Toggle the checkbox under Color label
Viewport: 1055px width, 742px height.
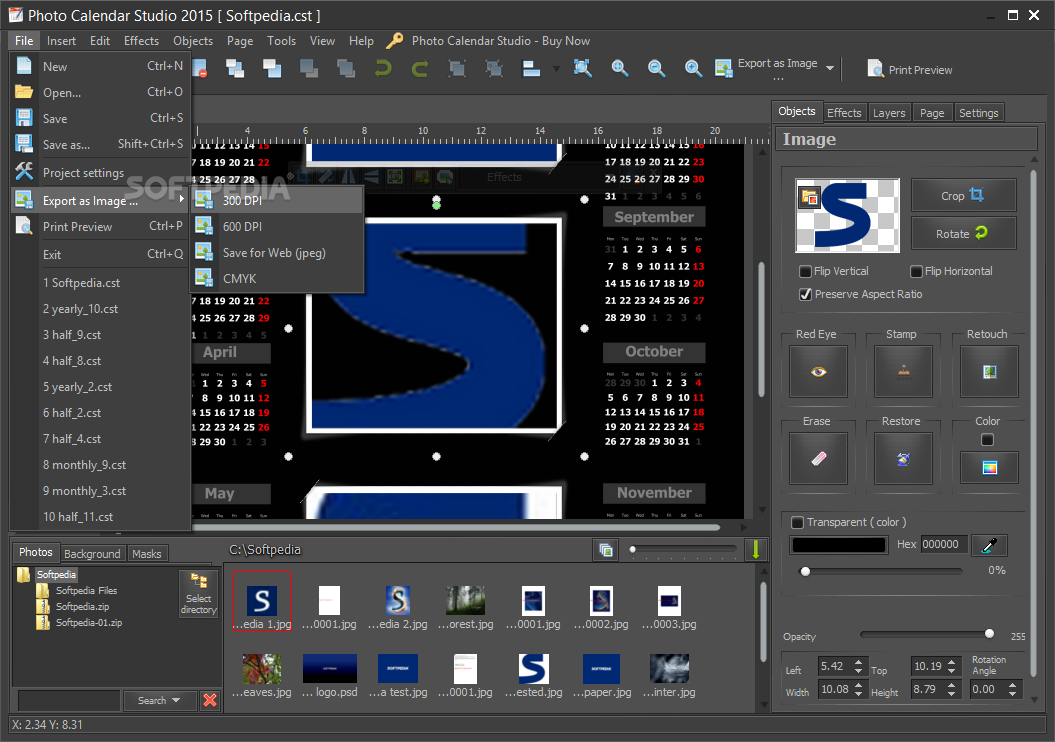pyautogui.click(x=987, y=439)
